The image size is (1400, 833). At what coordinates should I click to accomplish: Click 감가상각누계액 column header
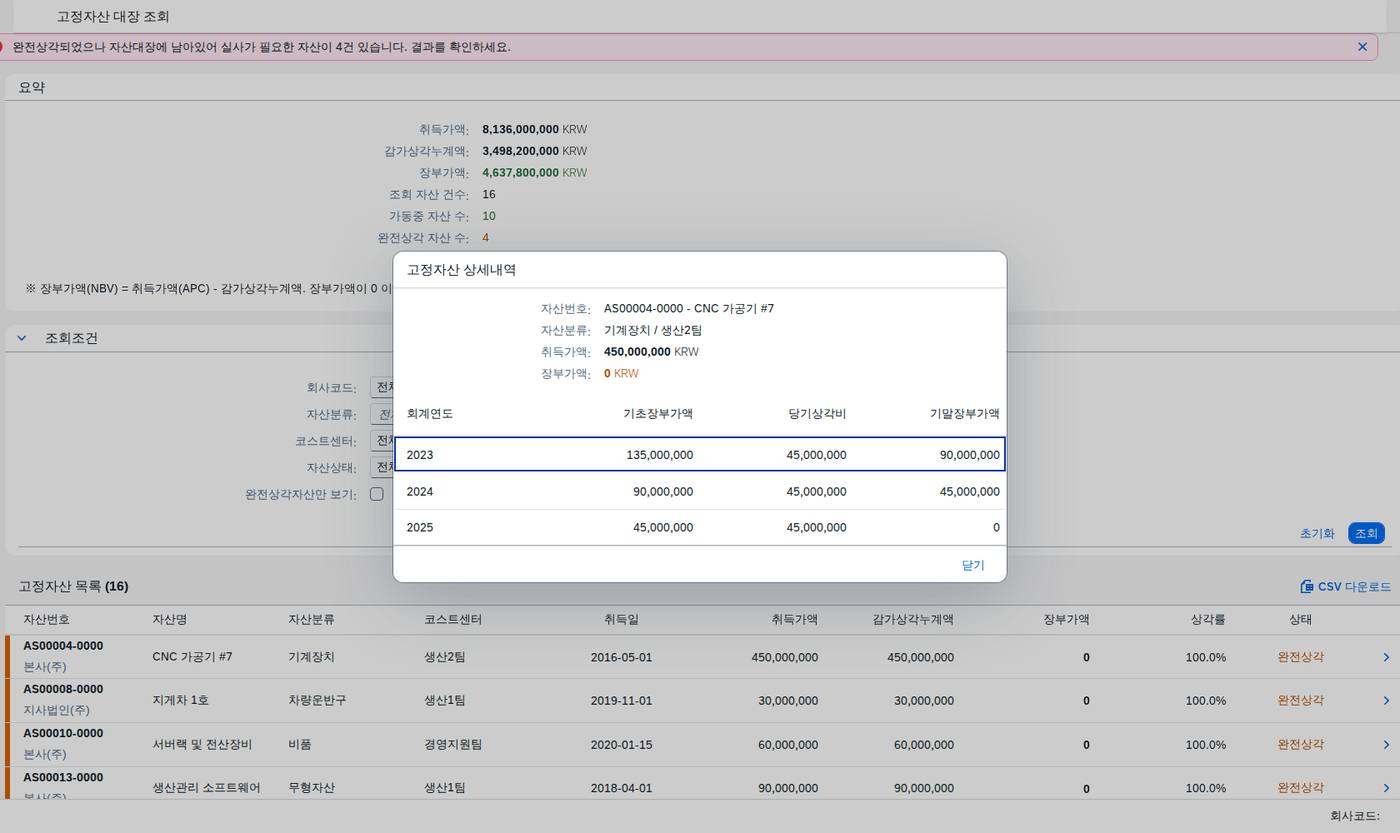(x=913, y=620)
